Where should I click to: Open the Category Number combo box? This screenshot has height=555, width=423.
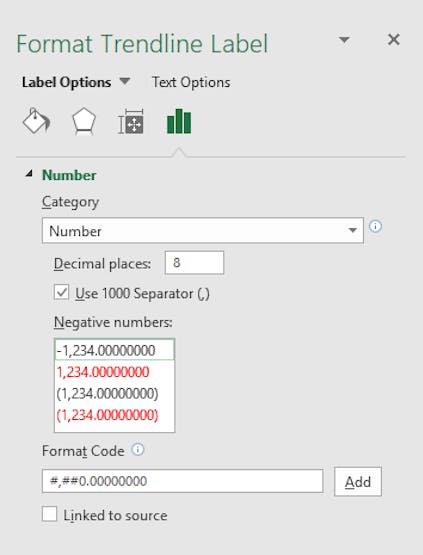tap(202, 230)
